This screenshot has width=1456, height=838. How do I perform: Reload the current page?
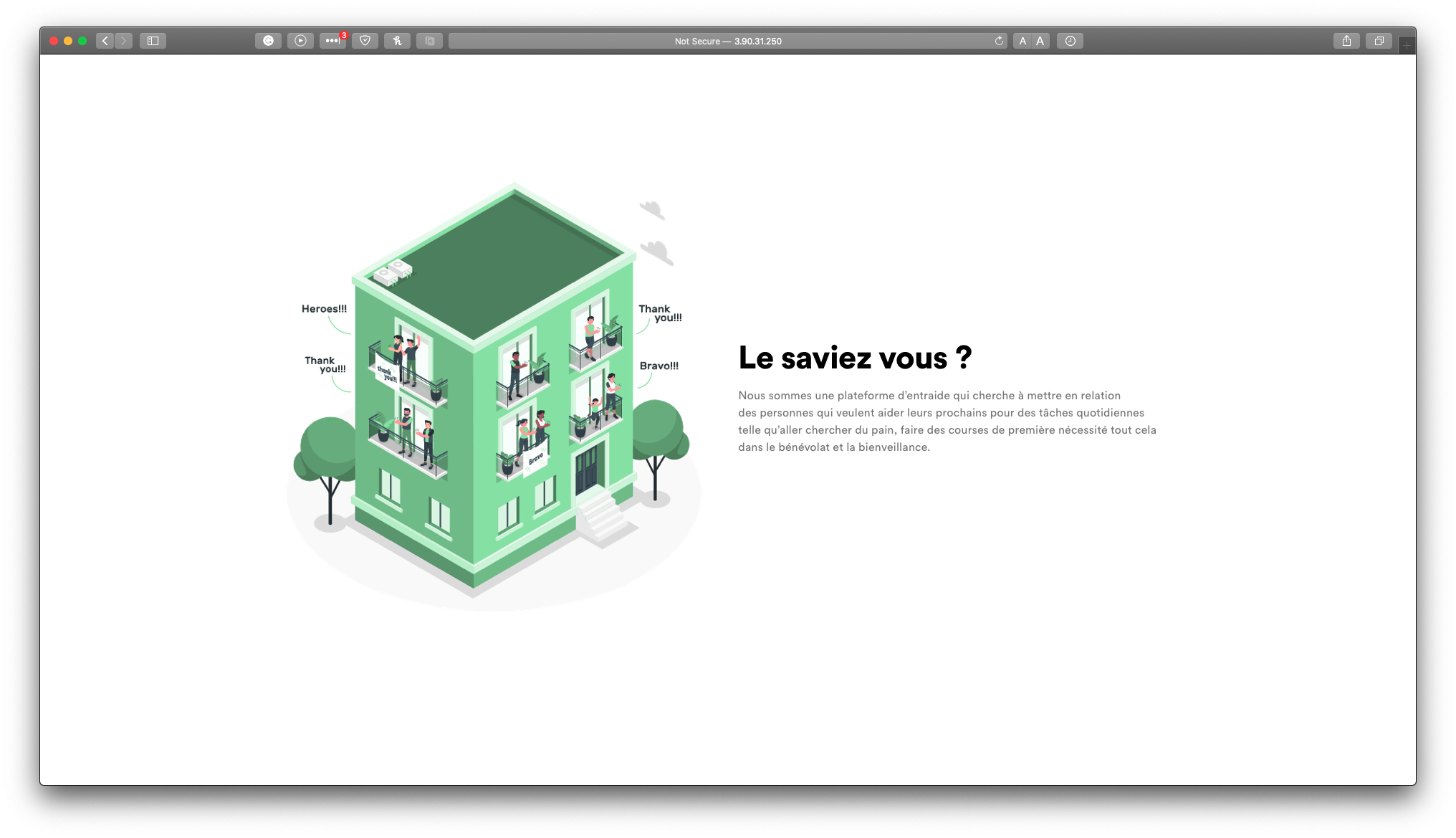click(x=999, y=41)
